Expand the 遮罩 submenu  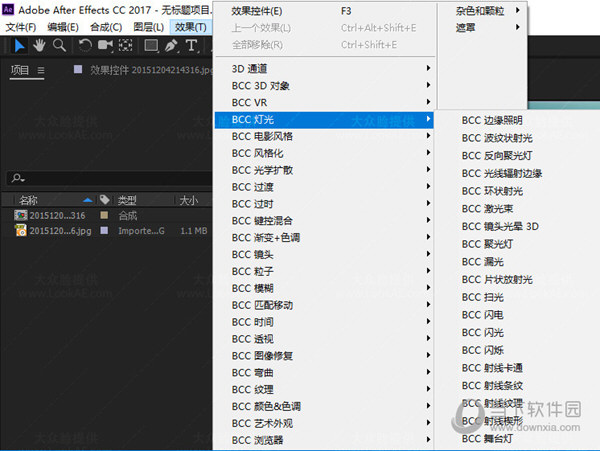483,28
